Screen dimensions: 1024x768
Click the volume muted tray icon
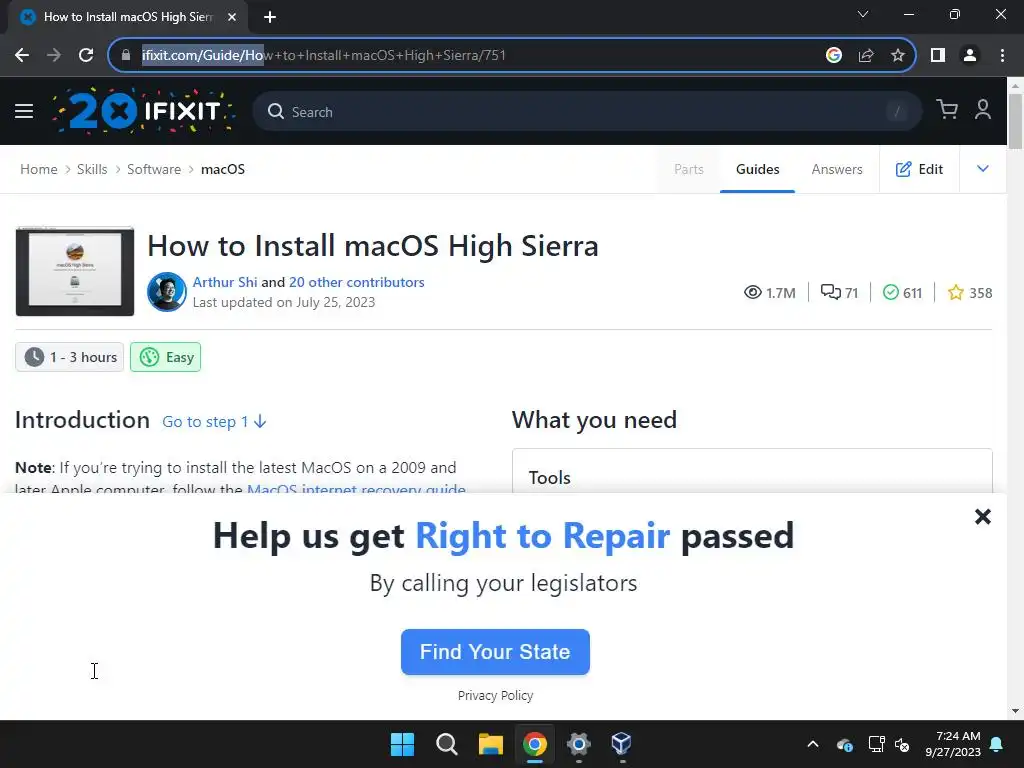pos(902,744)
